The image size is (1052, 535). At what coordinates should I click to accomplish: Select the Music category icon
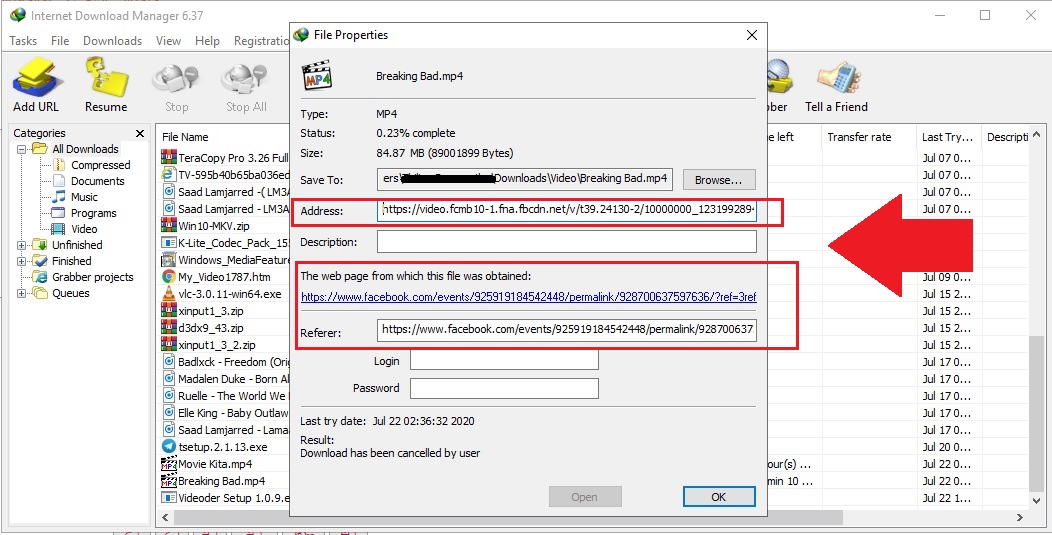[x=59, y=197]
